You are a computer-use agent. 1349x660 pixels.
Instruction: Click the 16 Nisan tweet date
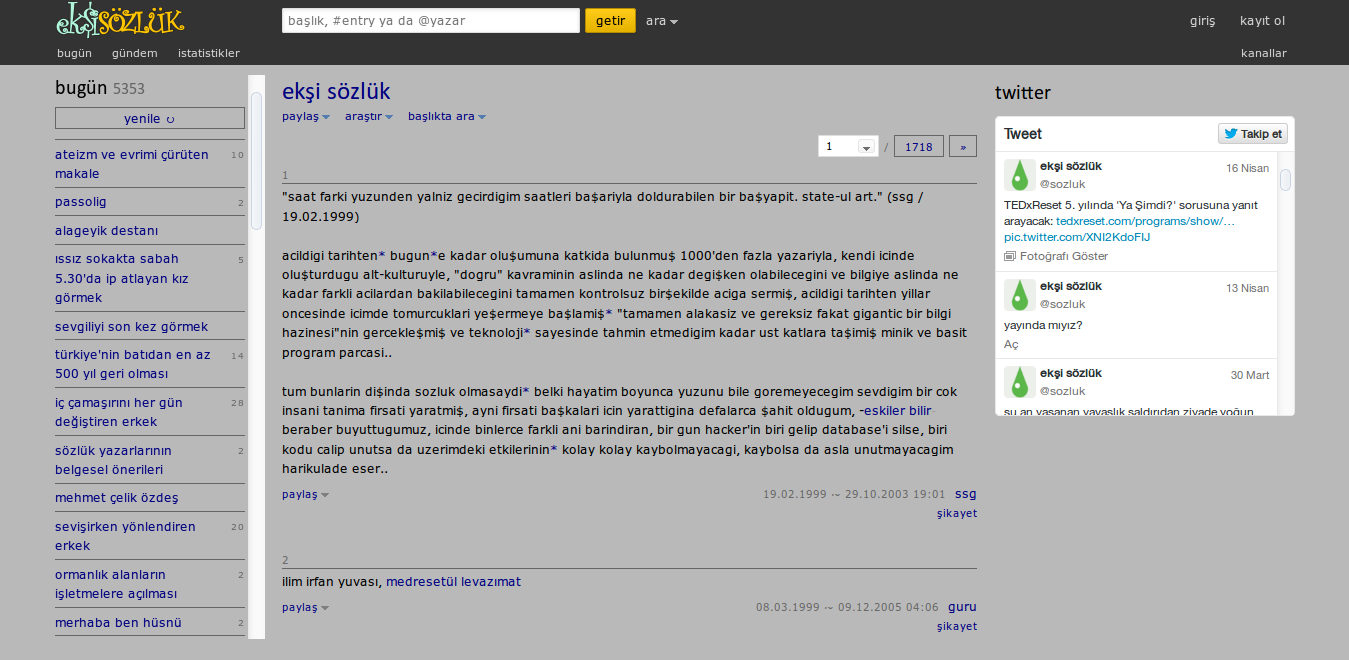click(x=1248, y=168)
